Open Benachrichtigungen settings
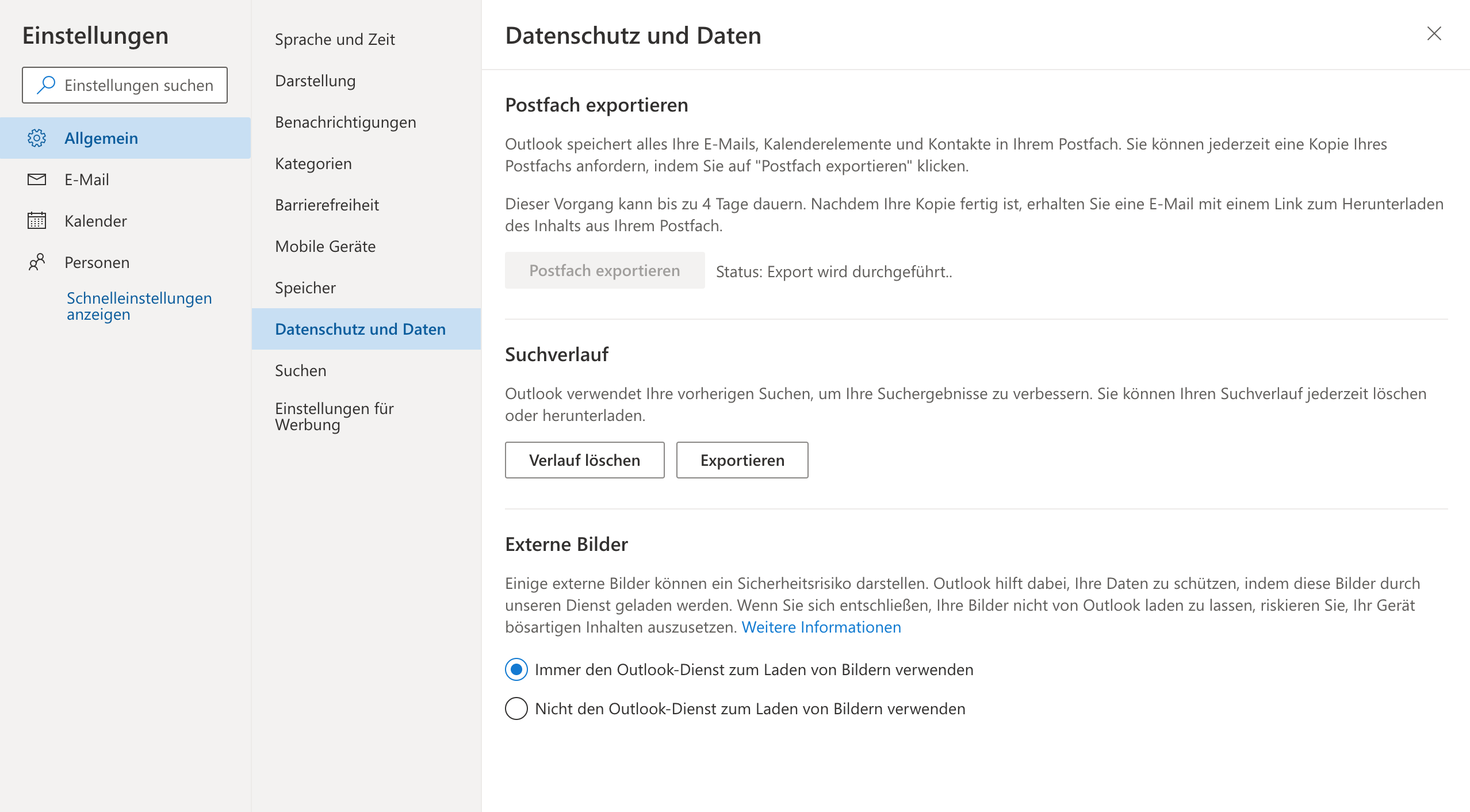The image size is (1470, 812). pos(366,122)
